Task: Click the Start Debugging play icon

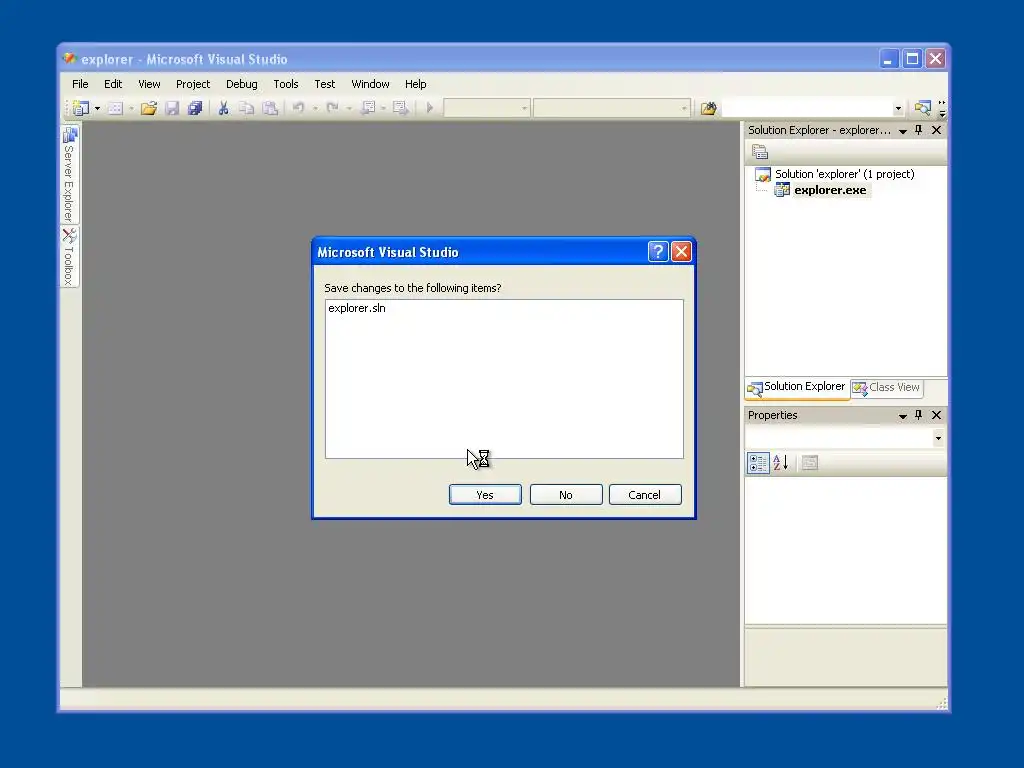Action: (x=430, y=108)
